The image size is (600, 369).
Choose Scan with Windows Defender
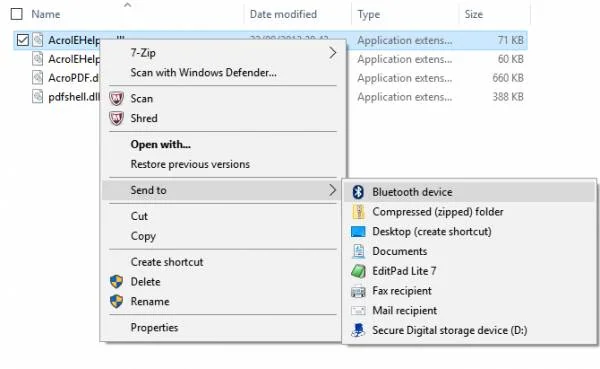(204, 72)
